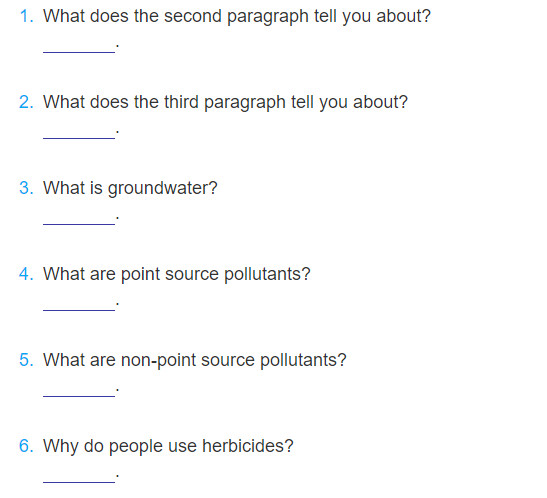Image resolution: width=547 pixels, height=498 pixels.
Task: Click the blue number 2 label
Action: click(27, 102)
